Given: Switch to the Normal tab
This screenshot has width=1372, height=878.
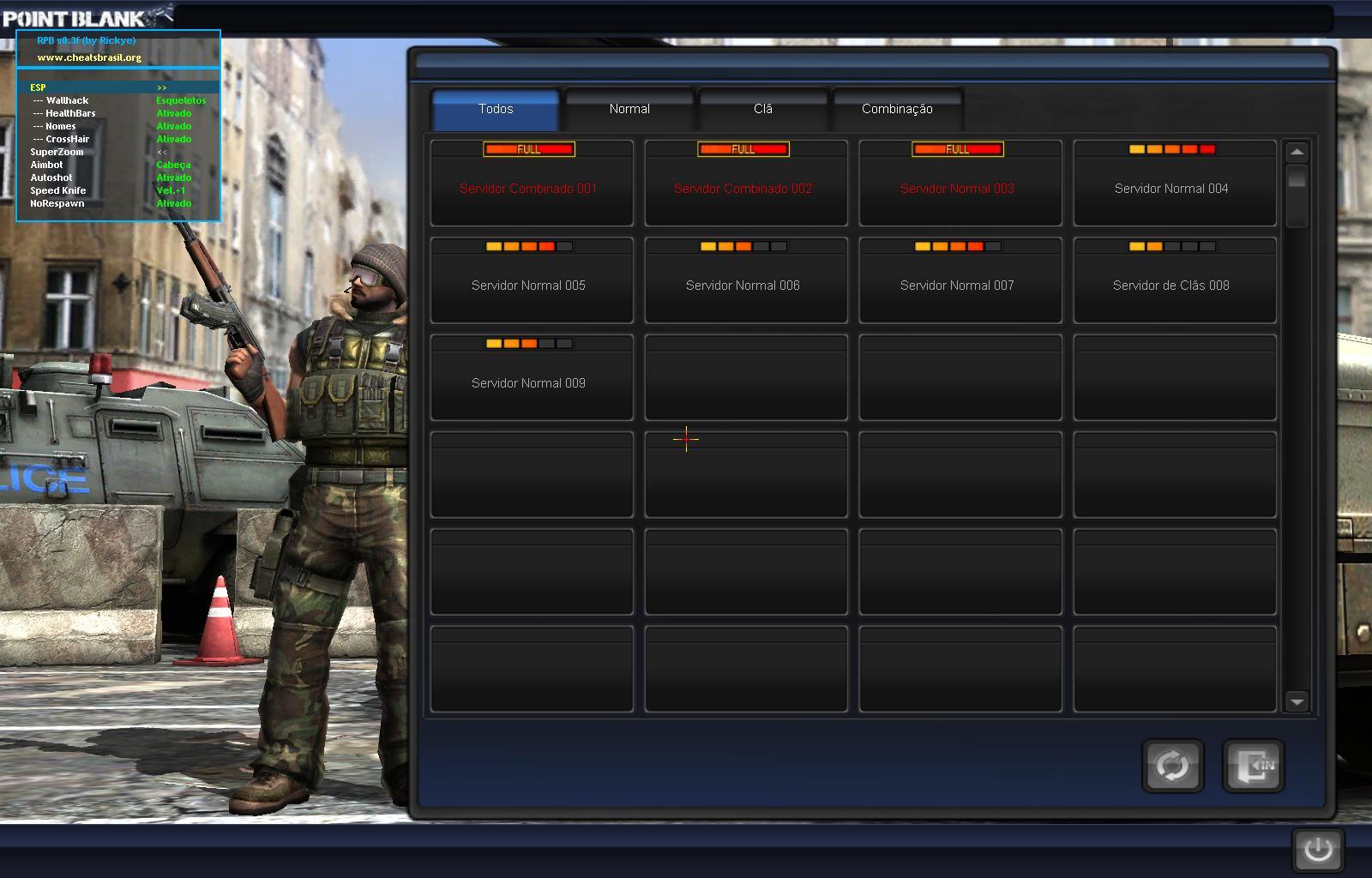Looking at the screenshot, I should click(629, 109).
